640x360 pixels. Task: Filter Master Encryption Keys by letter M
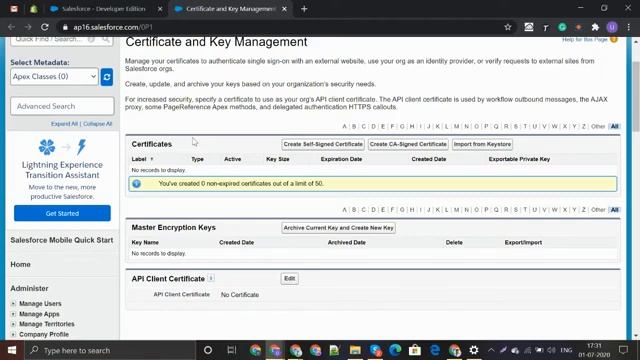(456, 210)
